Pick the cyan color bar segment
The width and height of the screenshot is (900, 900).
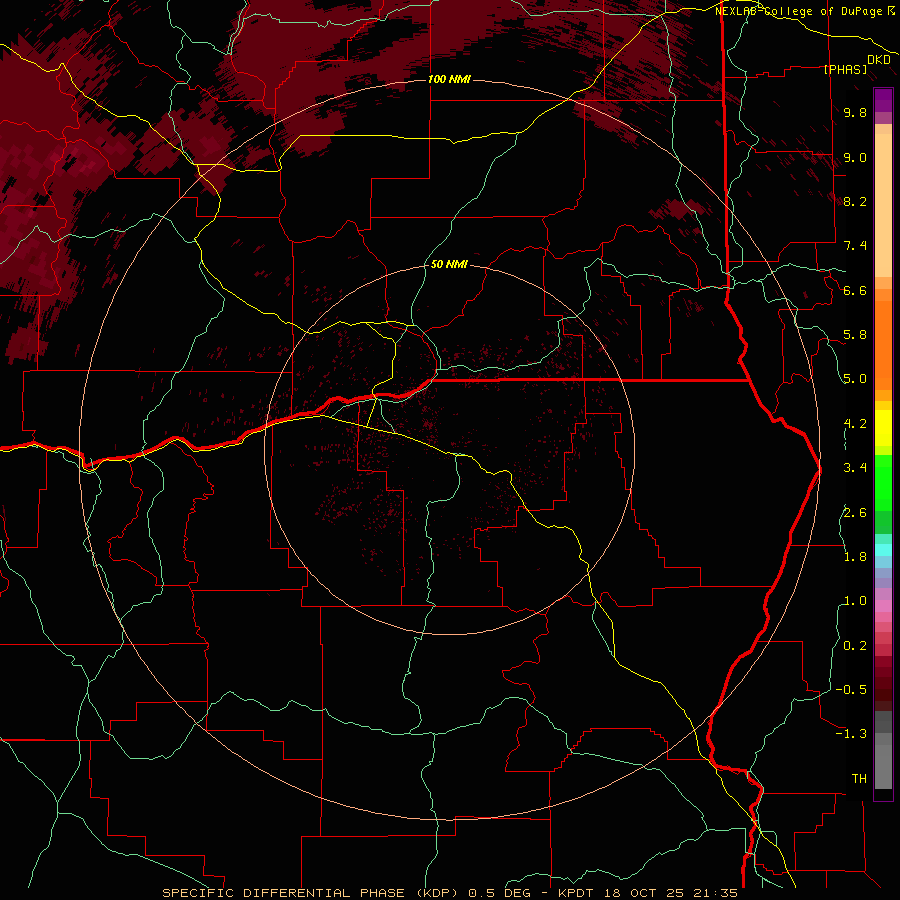coord(883,550)
